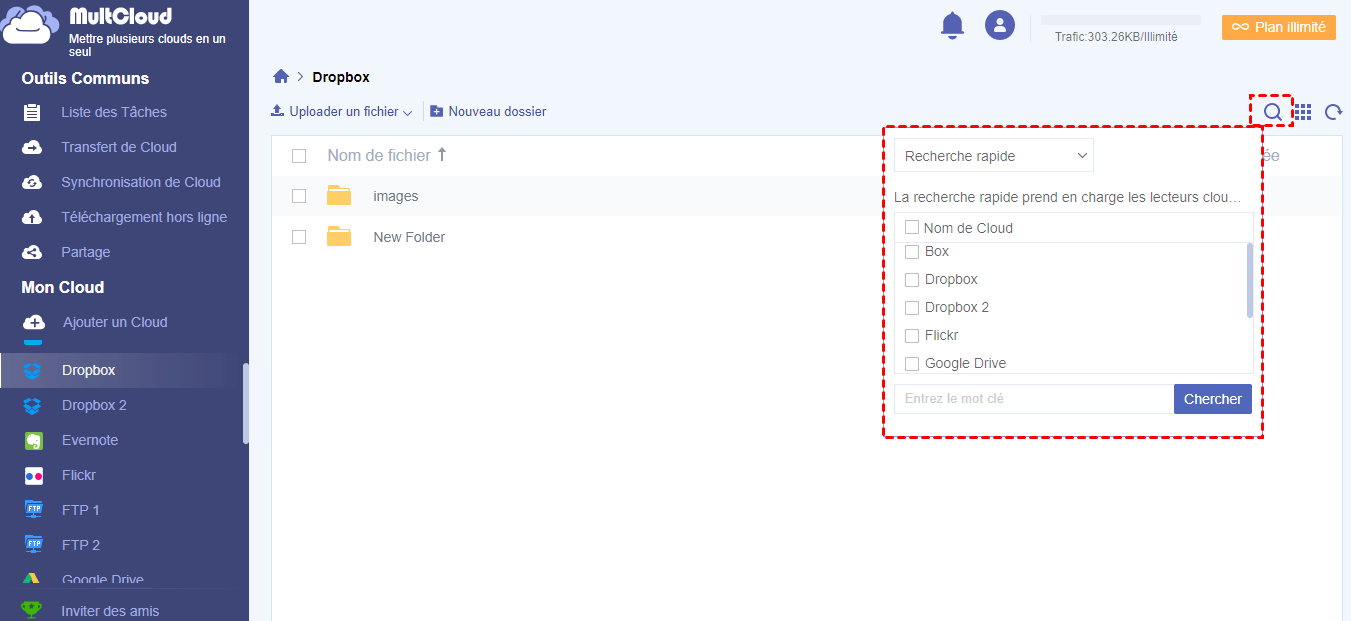Refresh the Dropbox file list
This screenshot has width=1351, height=621.
pos(1333,112)
